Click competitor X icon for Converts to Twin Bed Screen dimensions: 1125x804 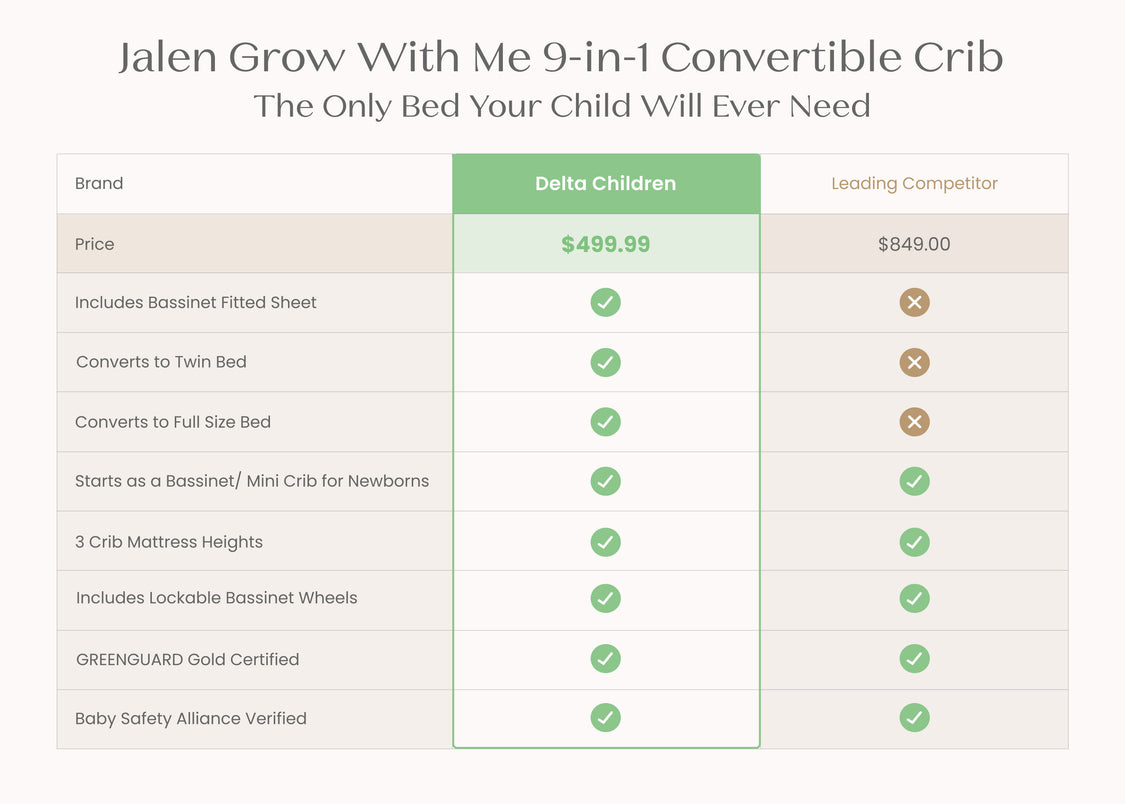(915, 362)
